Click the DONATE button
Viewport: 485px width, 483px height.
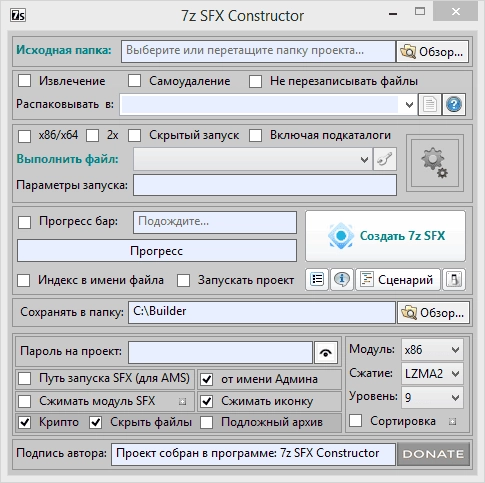433,454
